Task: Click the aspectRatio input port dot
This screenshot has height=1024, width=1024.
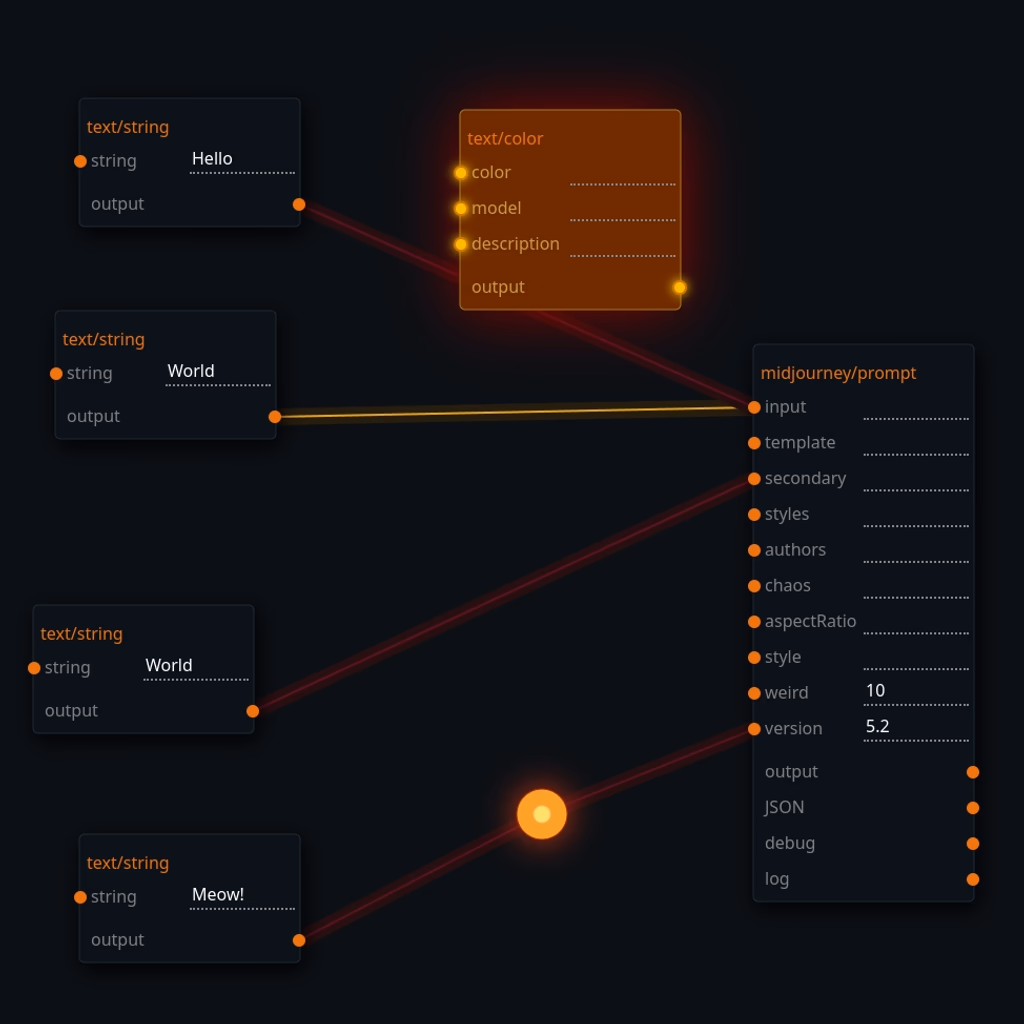Action: (754, 622)
